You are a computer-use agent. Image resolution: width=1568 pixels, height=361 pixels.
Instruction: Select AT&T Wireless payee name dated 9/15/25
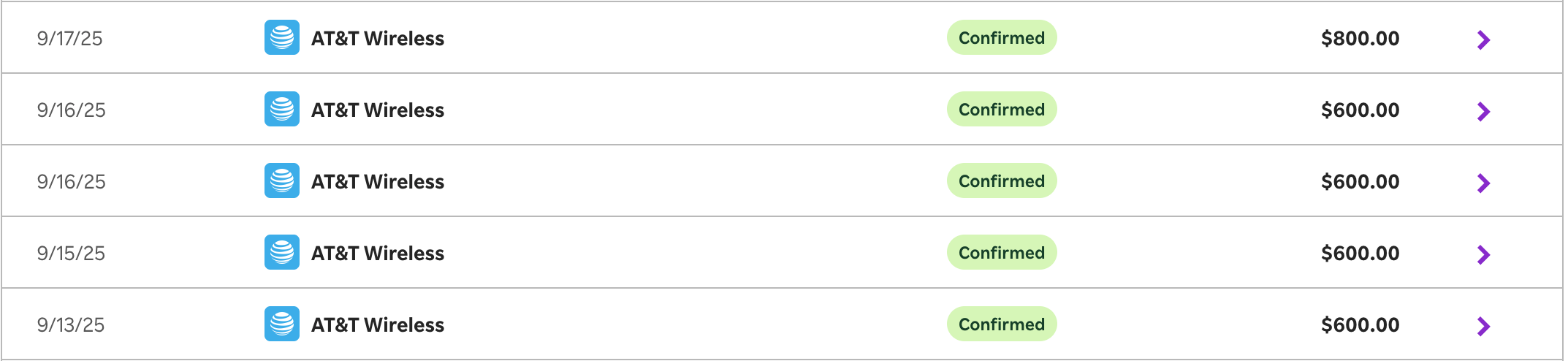[377, 253]
